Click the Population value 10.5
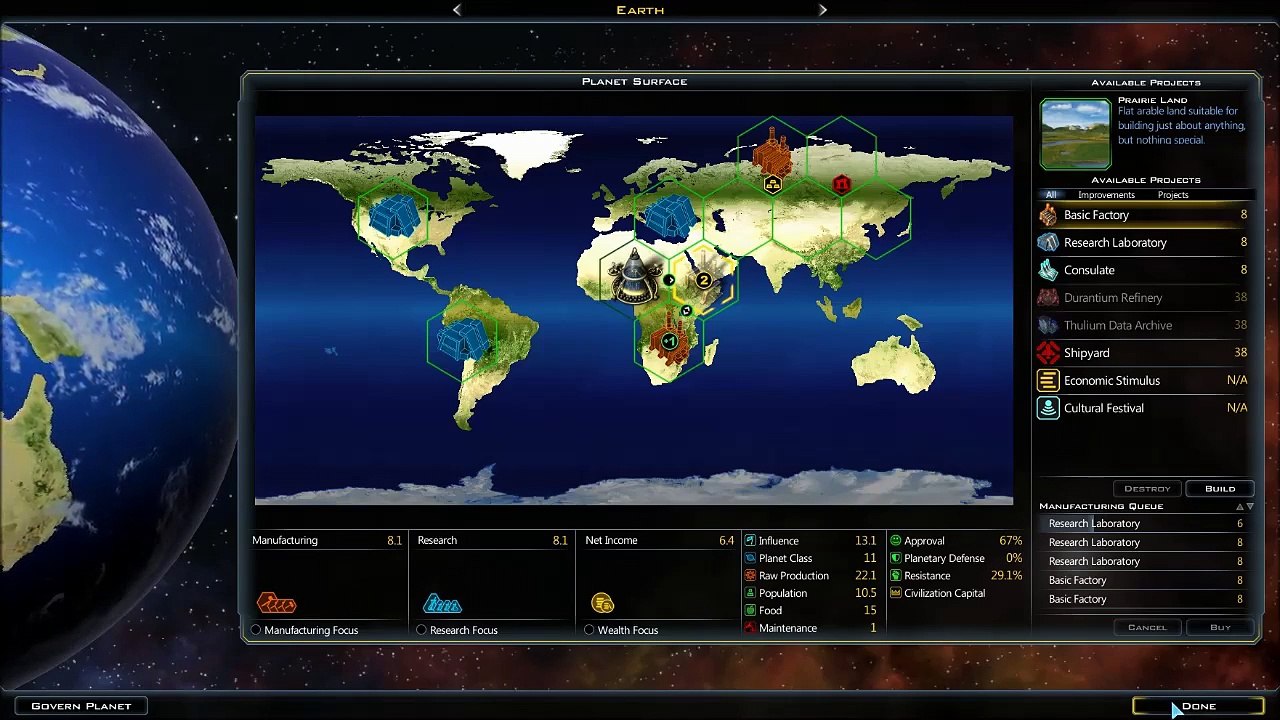Viewport: 1280px width, 720px height. pos(865,593)
